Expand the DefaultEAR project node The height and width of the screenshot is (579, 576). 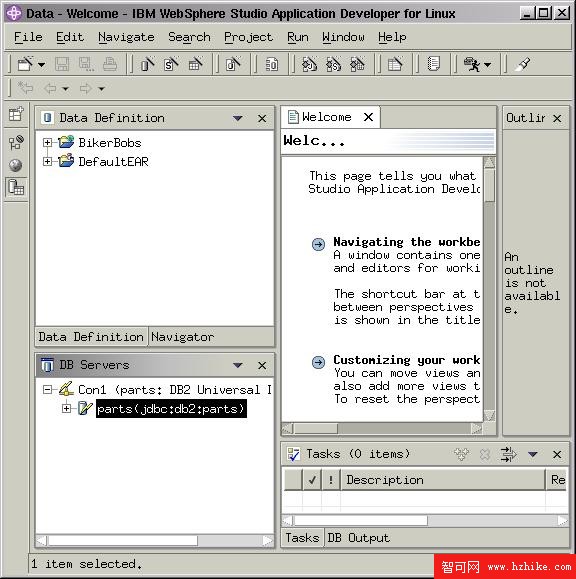(x=47, y=161)
